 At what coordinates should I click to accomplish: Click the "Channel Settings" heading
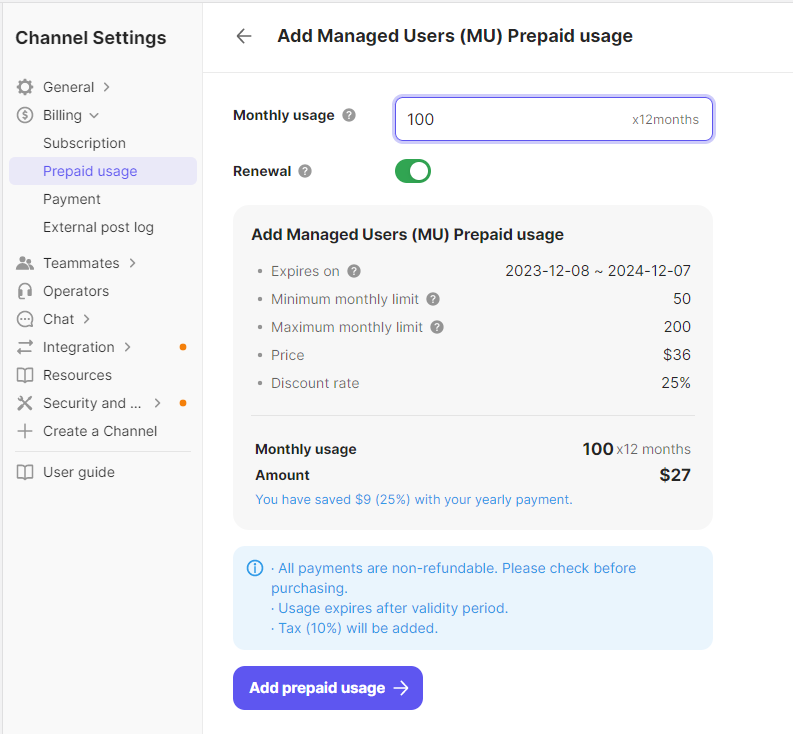point(91,38)
